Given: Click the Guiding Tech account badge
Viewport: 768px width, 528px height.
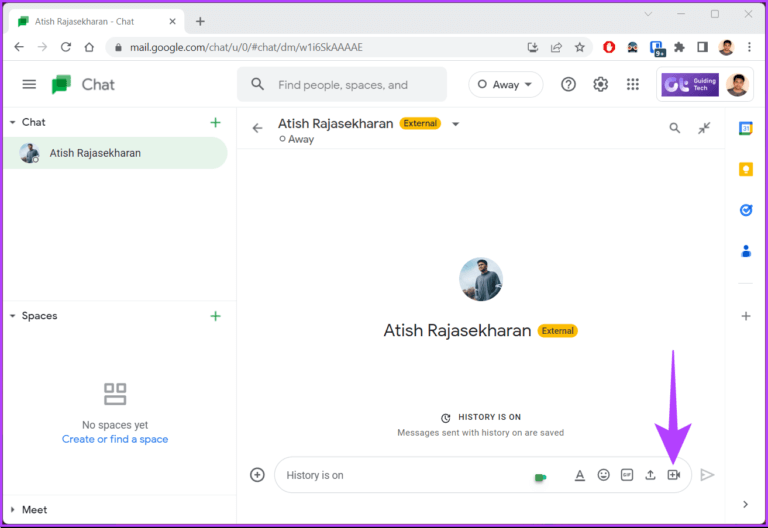Looking at the screenshot, I should coord(690,85).
